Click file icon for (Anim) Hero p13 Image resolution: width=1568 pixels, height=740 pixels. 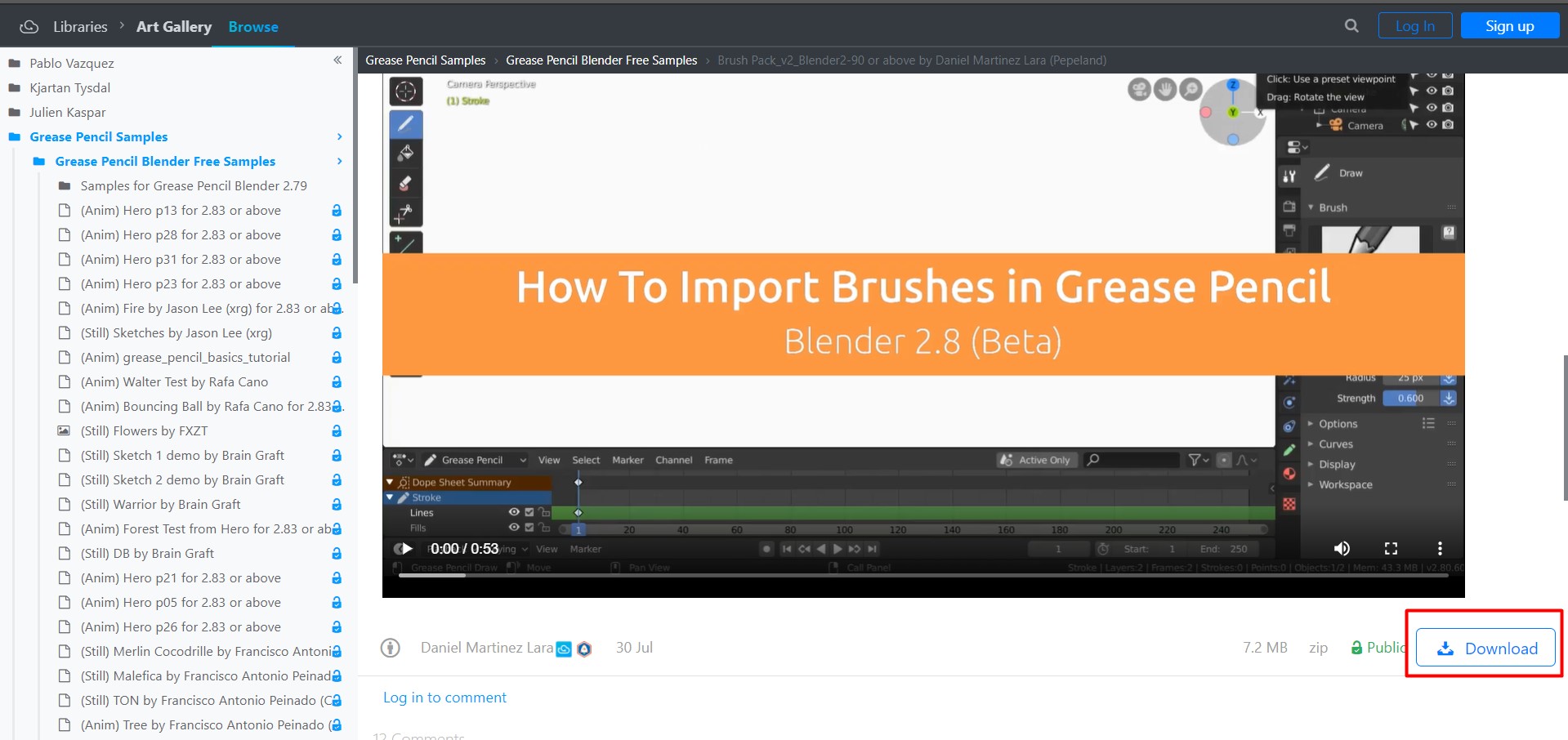click(x=64, y=210)
